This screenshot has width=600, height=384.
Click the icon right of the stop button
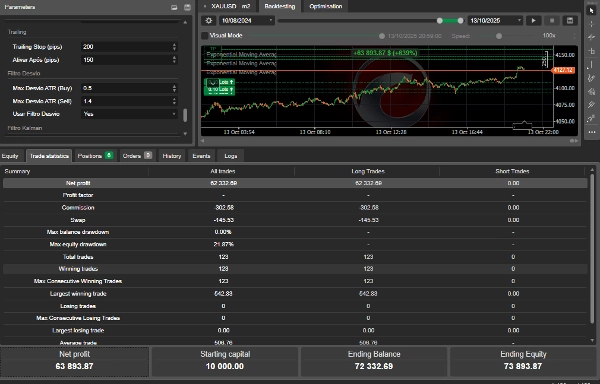tap(570, 21)
